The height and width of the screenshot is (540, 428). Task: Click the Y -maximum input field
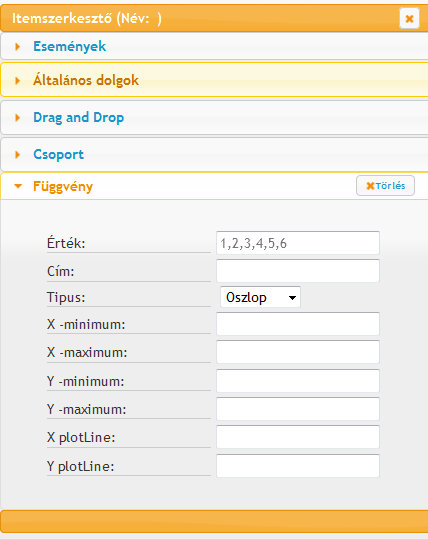click(x=298, y=409)
